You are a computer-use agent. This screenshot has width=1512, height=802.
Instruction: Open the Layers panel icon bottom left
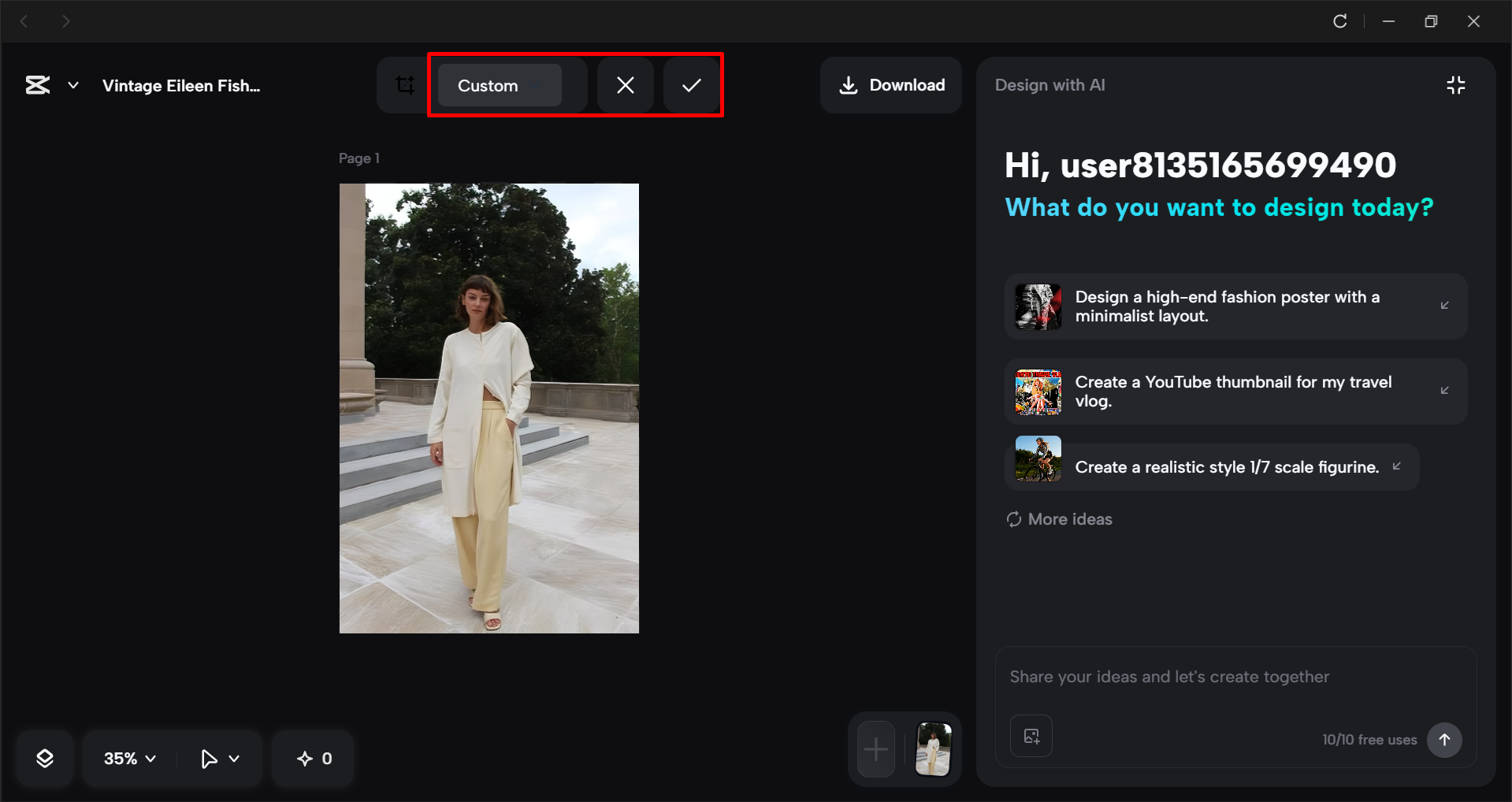point(45,758)
